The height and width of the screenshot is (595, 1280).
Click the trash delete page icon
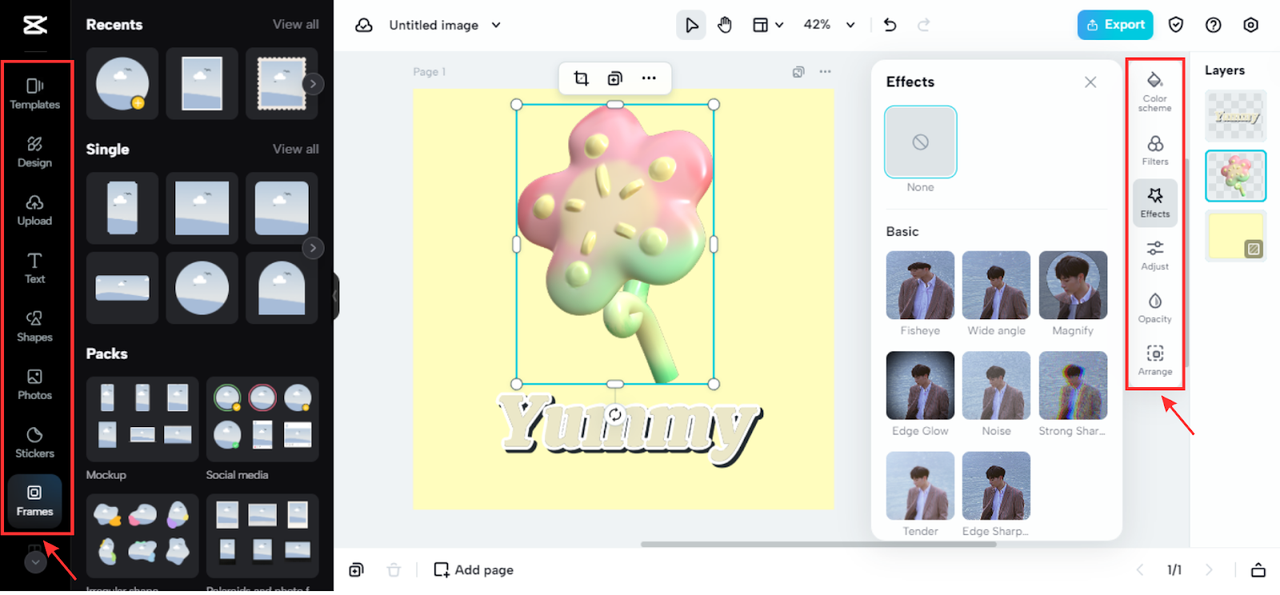[x=394, y=570]
